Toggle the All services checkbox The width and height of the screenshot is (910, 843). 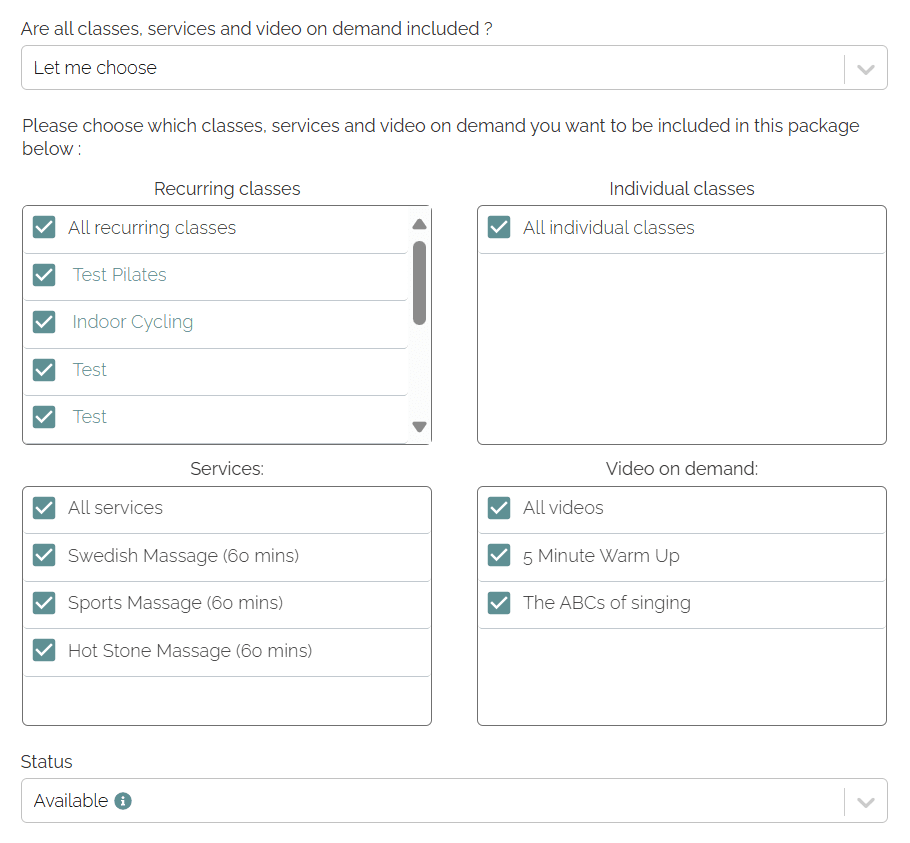(x=44, y=508)
